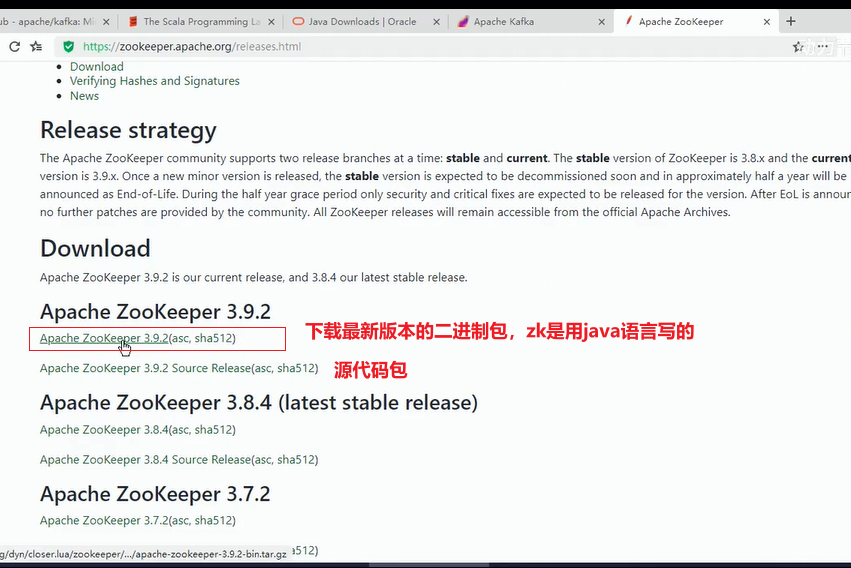Viewport: 851px width, 568px height.
Task: Open the favorites list star icon
Action: coord(36,47)
